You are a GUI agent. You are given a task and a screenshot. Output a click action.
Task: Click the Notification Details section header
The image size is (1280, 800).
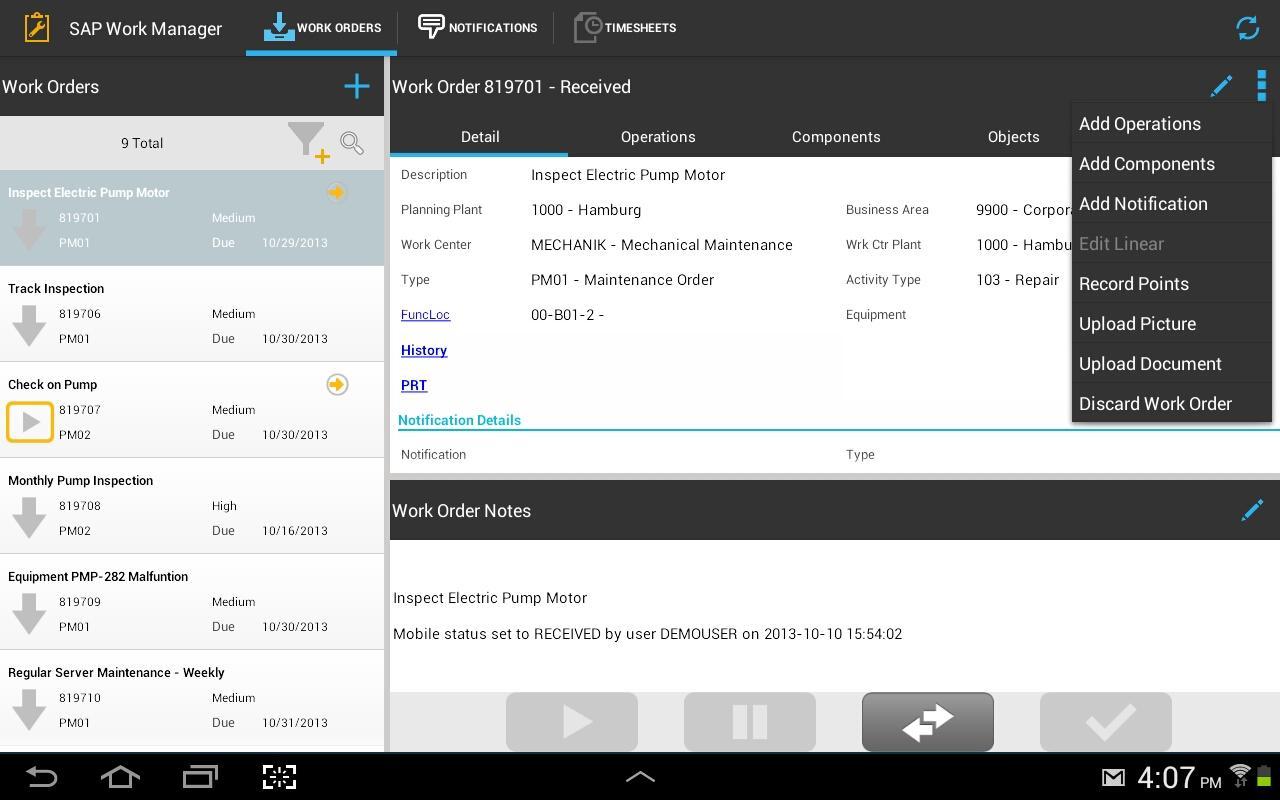pyautogui.click(x=459, y=420)
